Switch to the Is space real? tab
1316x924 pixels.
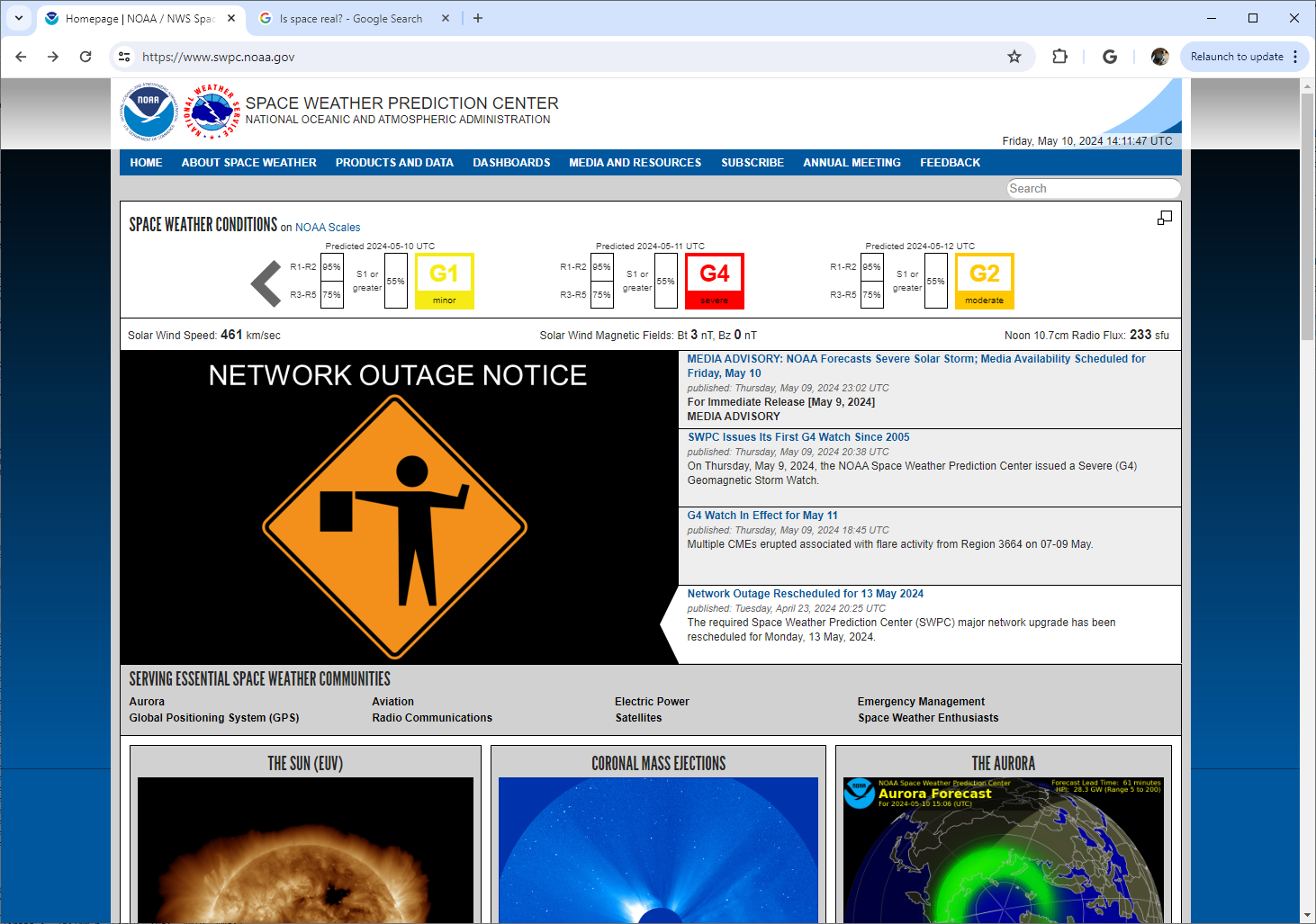(x=351, y=18)
